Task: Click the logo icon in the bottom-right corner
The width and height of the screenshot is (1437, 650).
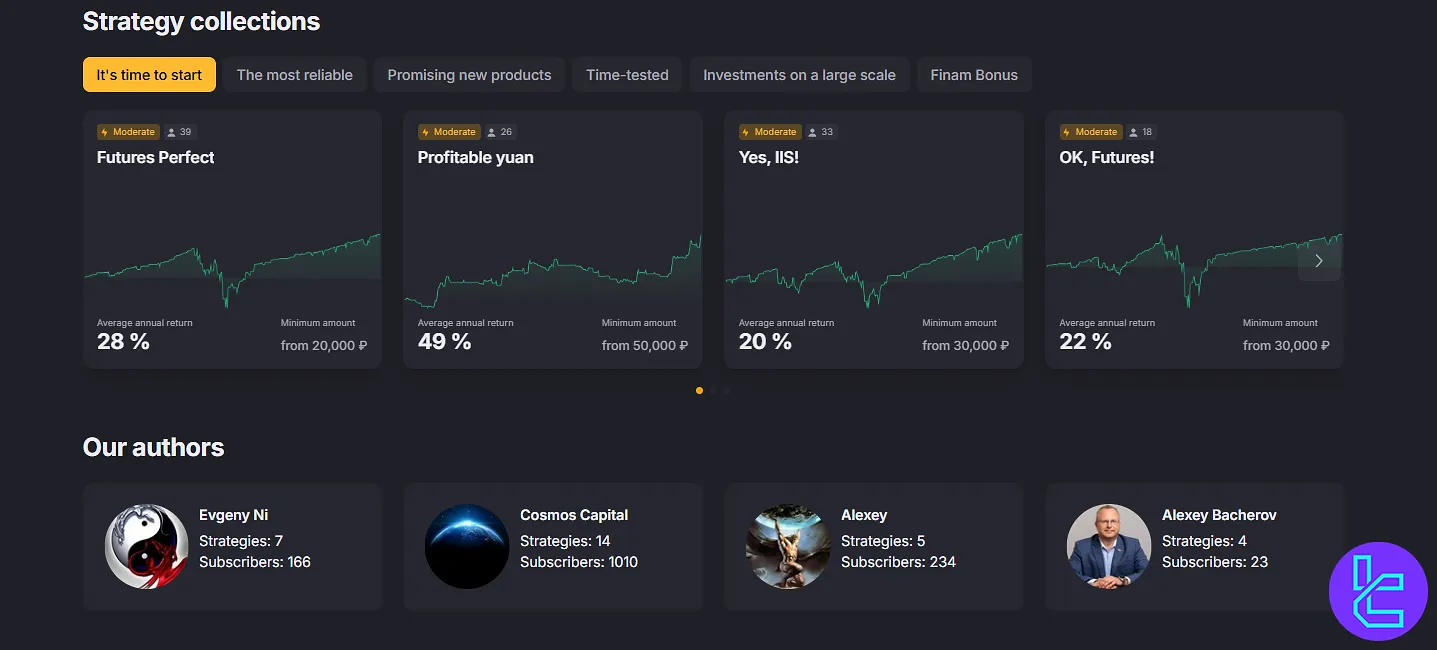Action: [1378, 590]
